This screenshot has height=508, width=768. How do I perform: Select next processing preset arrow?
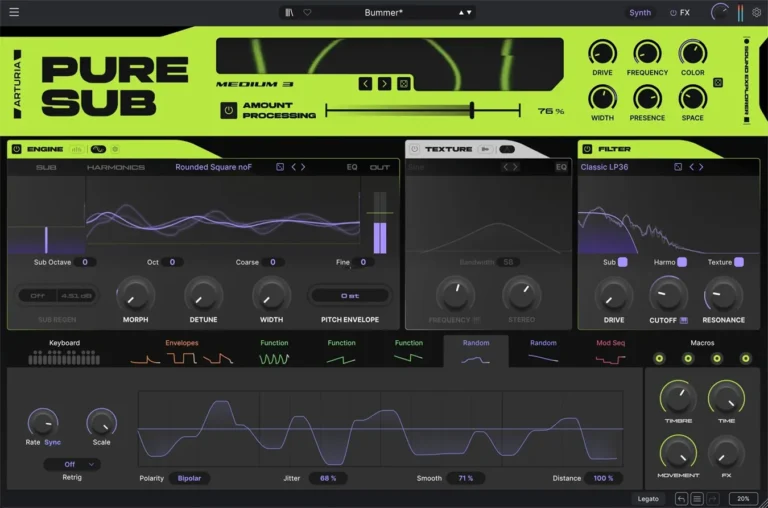pos(384,84)
